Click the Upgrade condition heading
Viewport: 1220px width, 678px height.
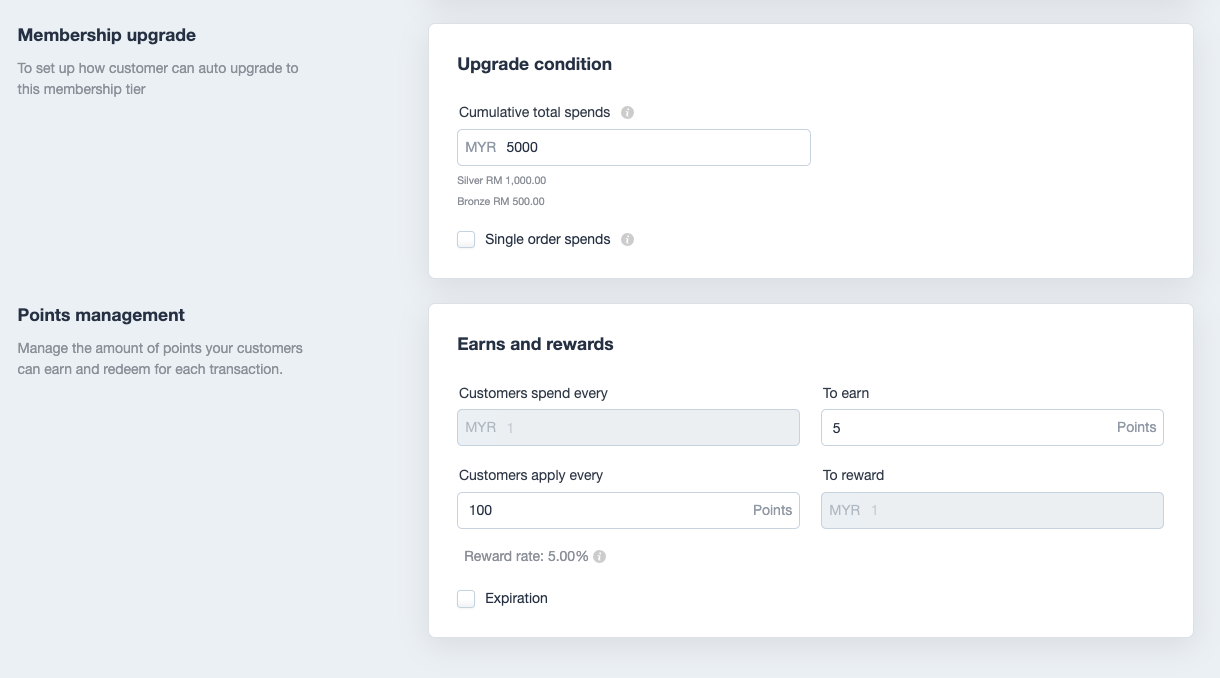(534, 64)
